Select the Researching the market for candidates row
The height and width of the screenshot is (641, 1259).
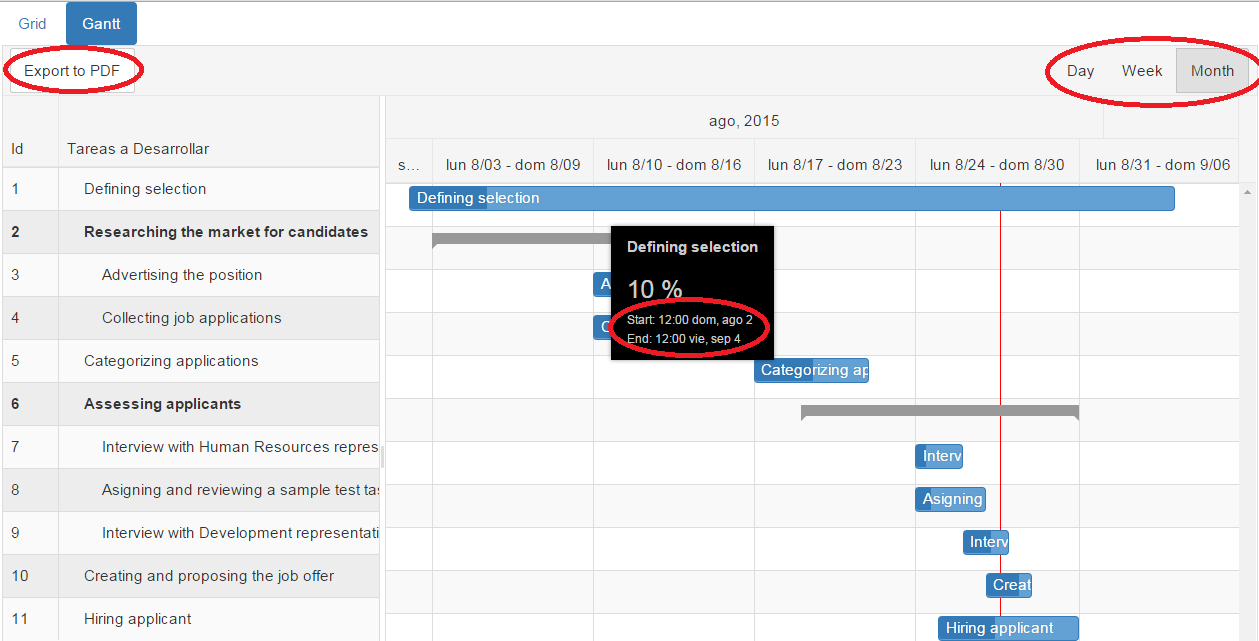pyautogui.click(x=191, y=232)
